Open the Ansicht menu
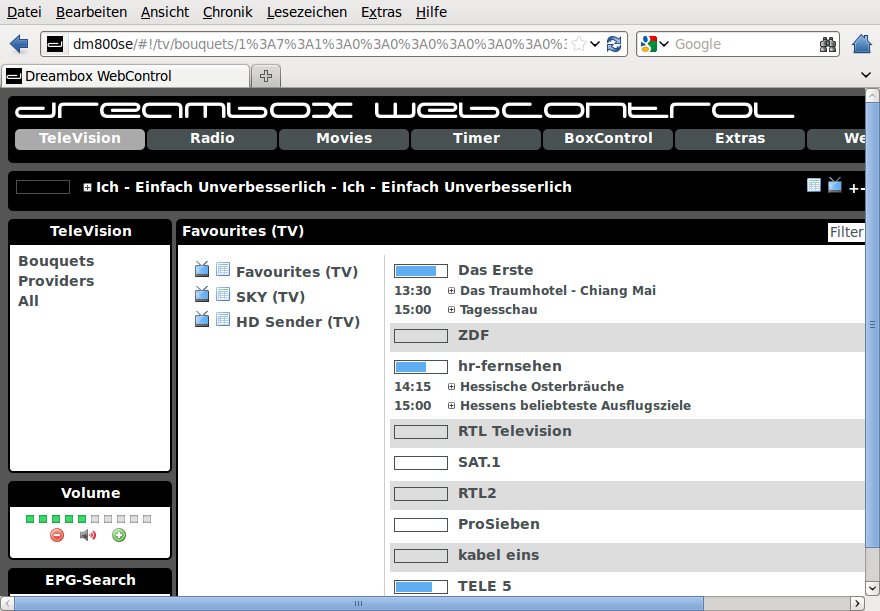The image size is (880, 611). (x=165, y=12)
